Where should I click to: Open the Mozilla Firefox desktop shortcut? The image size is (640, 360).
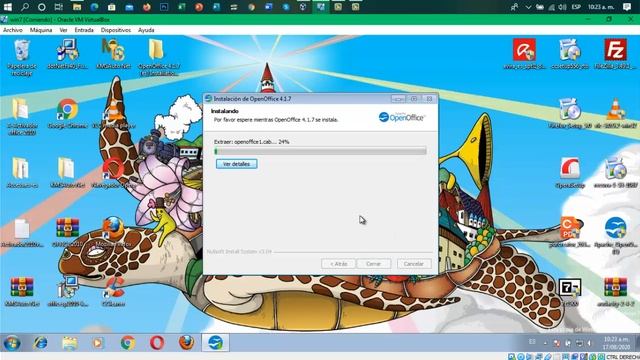(x=113, y=232)
